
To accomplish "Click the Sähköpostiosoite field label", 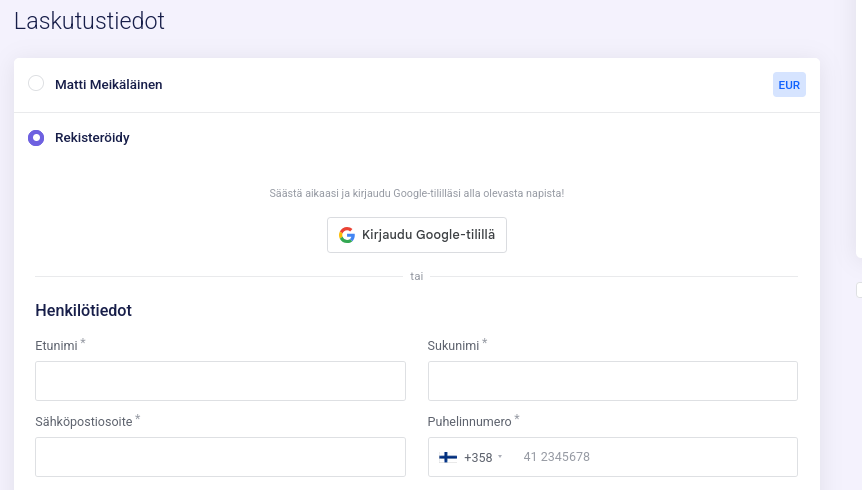I will 84,421.
